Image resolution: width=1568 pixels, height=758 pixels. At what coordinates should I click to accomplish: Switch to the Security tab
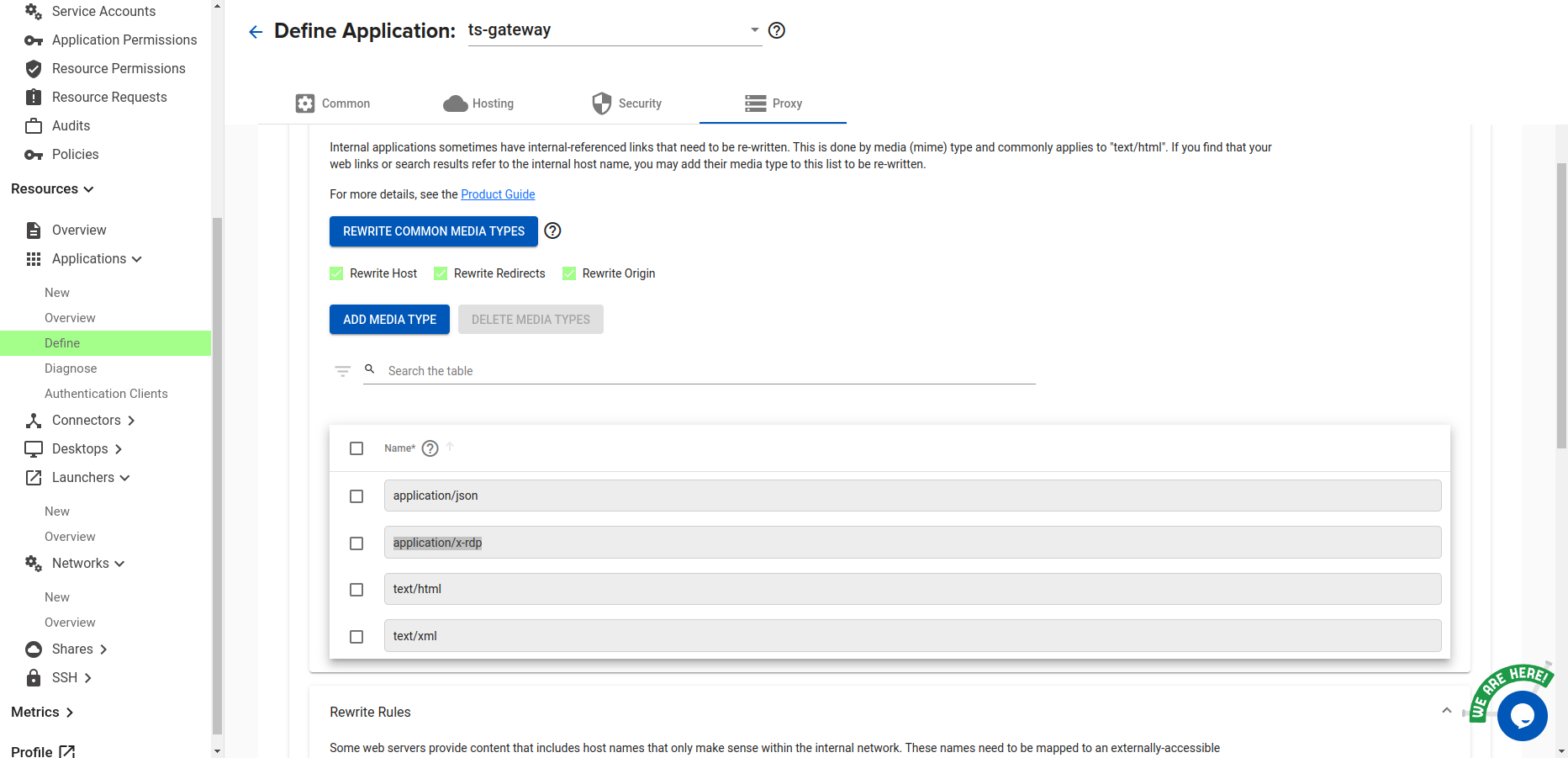pyautogui.click(x=627, y=103)
